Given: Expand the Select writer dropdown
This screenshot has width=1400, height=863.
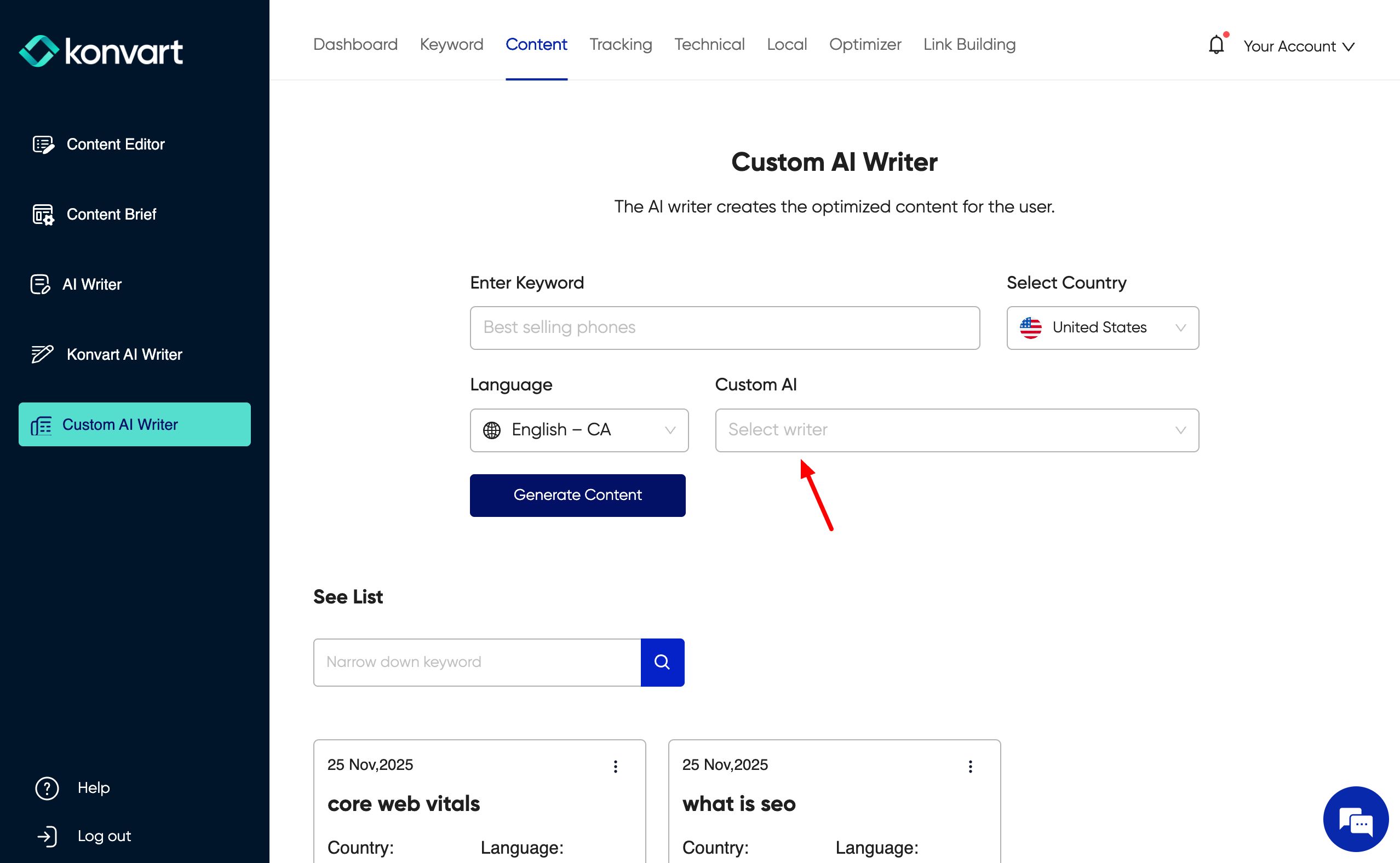Looking at the screenshot, I should coord(956,430).
